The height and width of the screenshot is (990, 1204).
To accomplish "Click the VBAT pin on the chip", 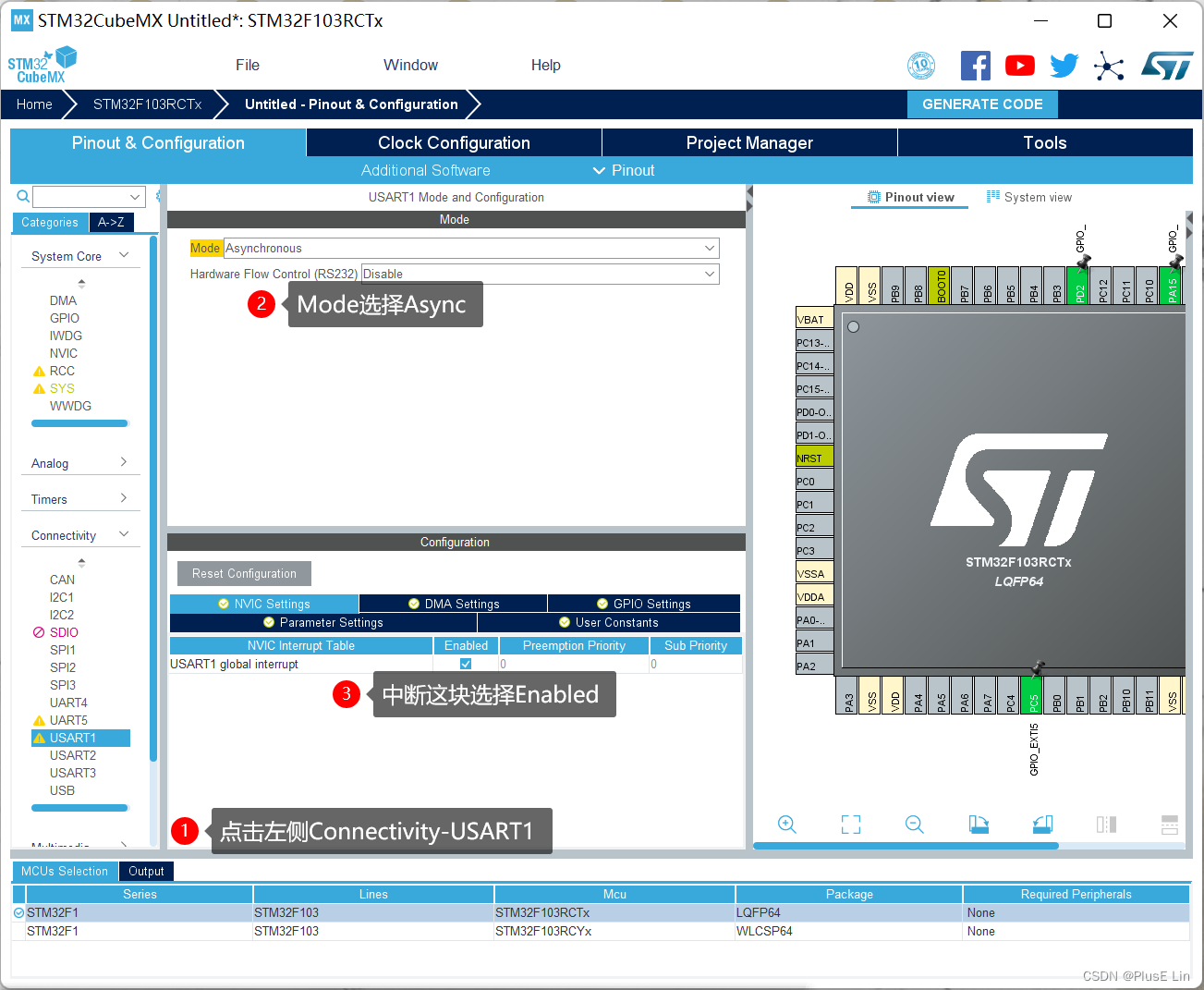I will click(815, 318).
